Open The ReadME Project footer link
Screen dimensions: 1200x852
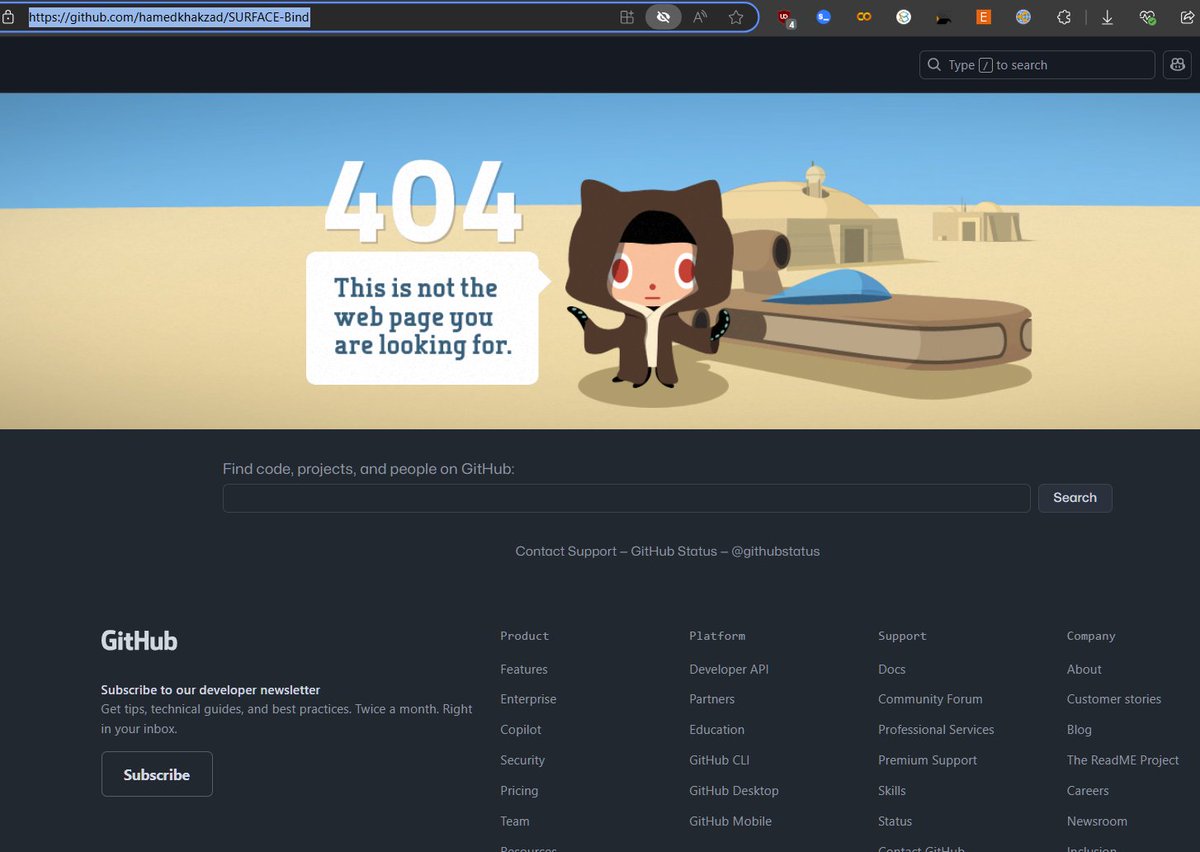pos(1123,760)
